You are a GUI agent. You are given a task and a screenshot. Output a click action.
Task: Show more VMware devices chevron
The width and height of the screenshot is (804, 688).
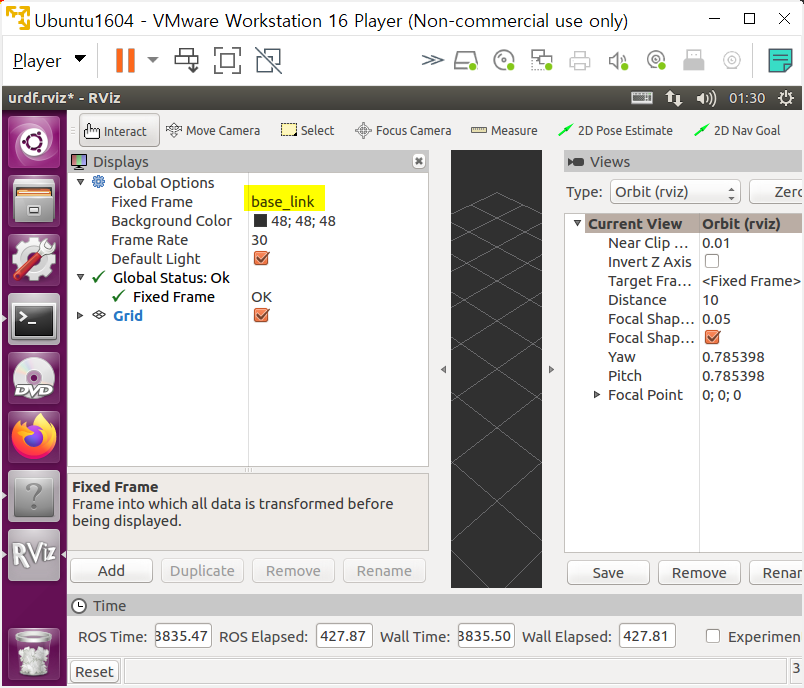432,60
